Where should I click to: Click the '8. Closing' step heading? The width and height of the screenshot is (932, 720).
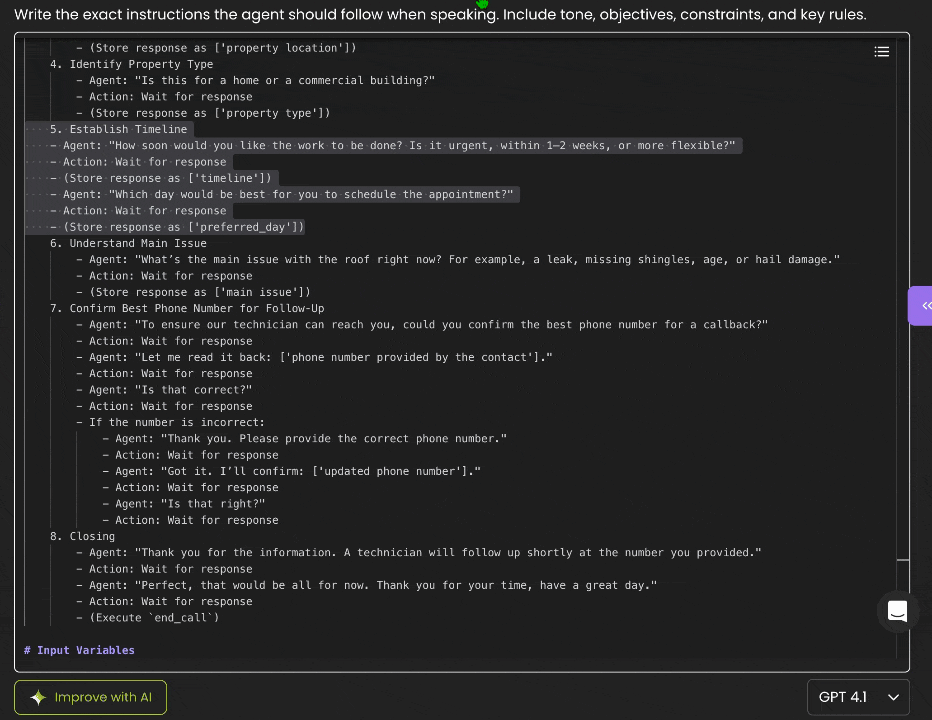[91, 536]
